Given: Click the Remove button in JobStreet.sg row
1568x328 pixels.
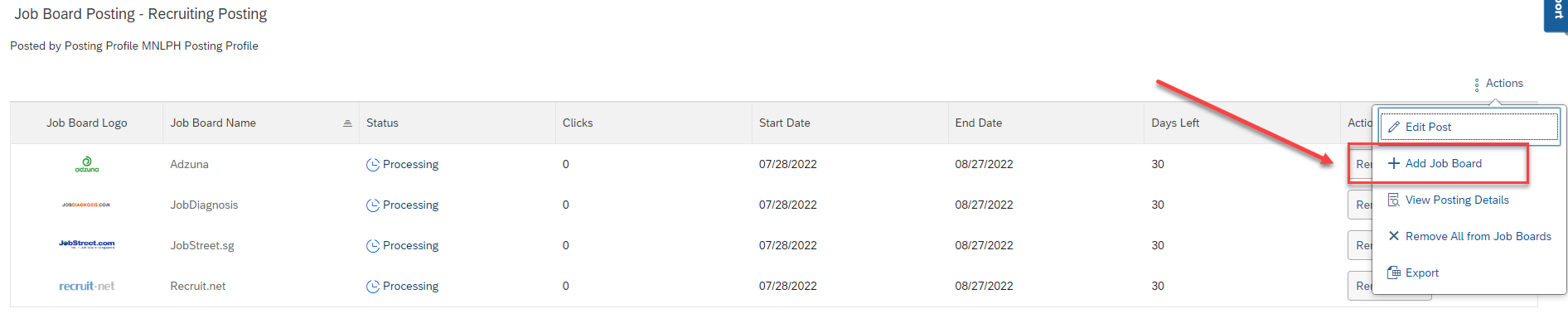Looking at the screenshot, I should tap(1360, 245).
